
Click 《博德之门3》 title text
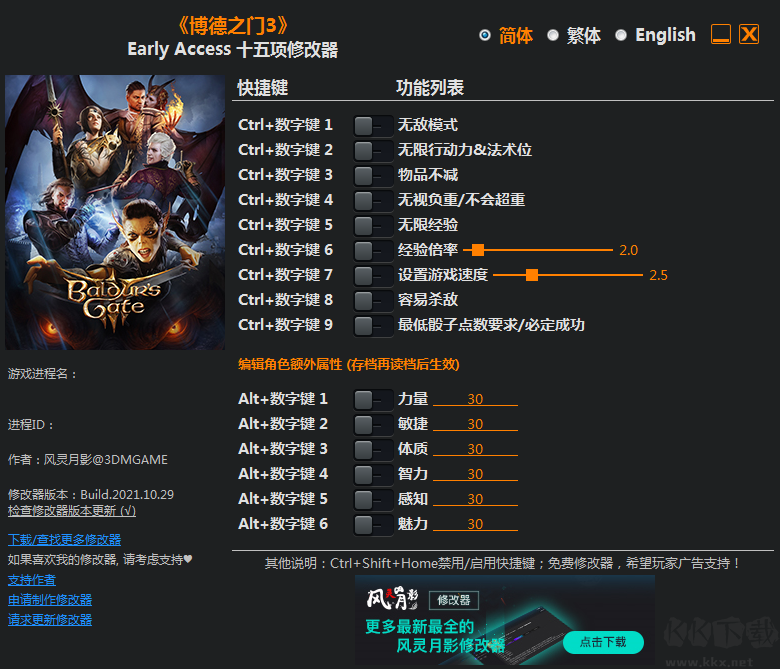coord(233,26)
